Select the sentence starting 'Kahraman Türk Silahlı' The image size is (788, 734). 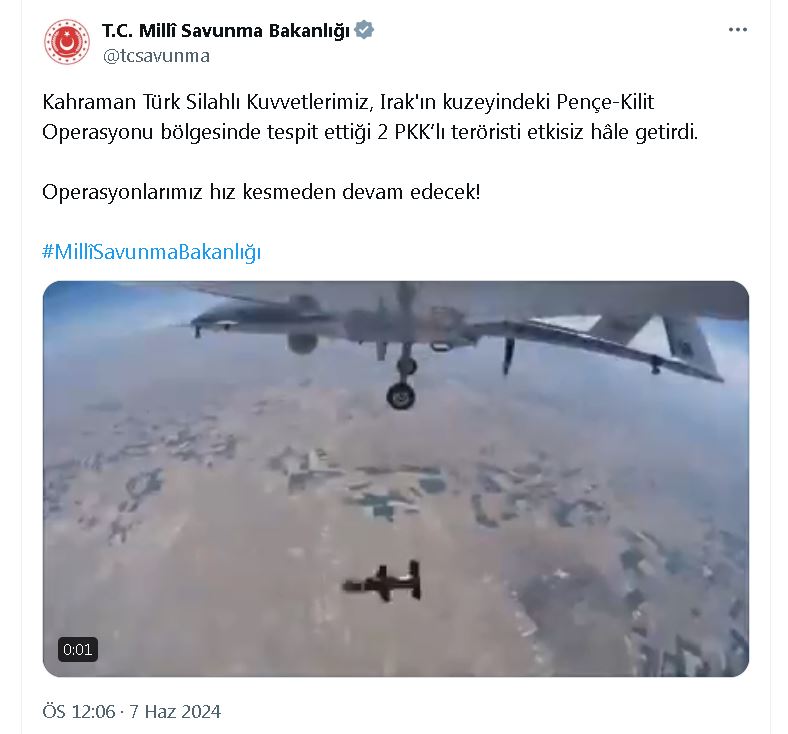(x=370, y=117)
